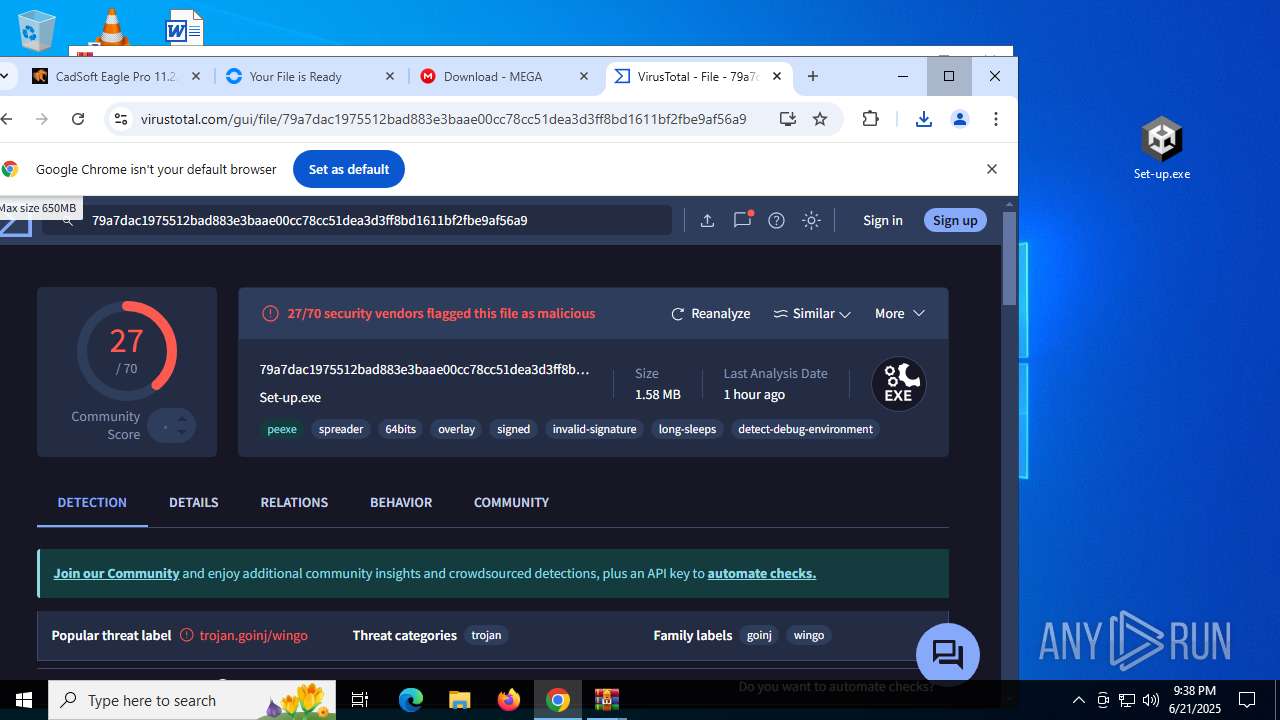Bookmark this page with star icon
Viewport: 1280px width, 720px height.
pos(820,119)
